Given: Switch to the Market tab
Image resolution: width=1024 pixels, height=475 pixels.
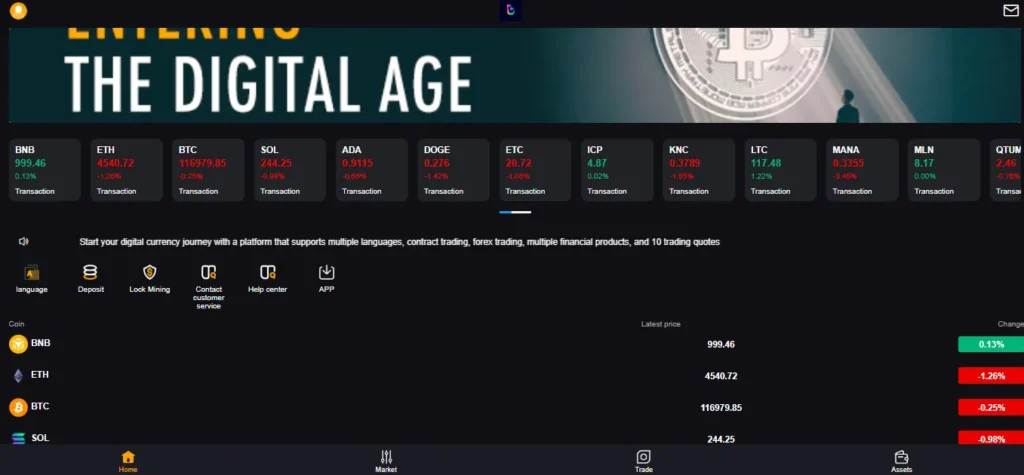Looking at the screenshot, I should [386, 461].
